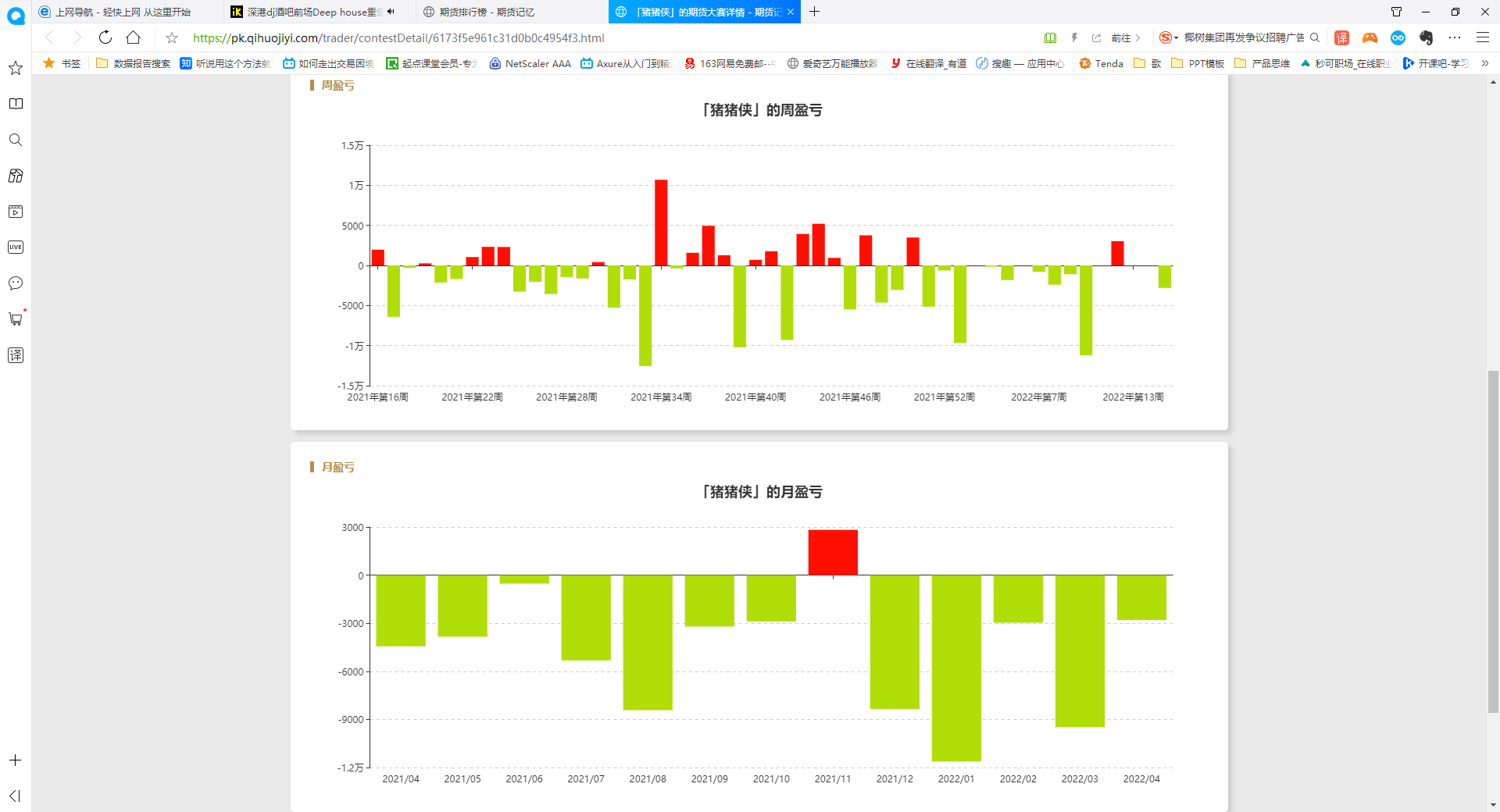Click the 周盈亏 section heading
The height and width of the screenshot is (812, 1500).
click(x=337, y=85)
